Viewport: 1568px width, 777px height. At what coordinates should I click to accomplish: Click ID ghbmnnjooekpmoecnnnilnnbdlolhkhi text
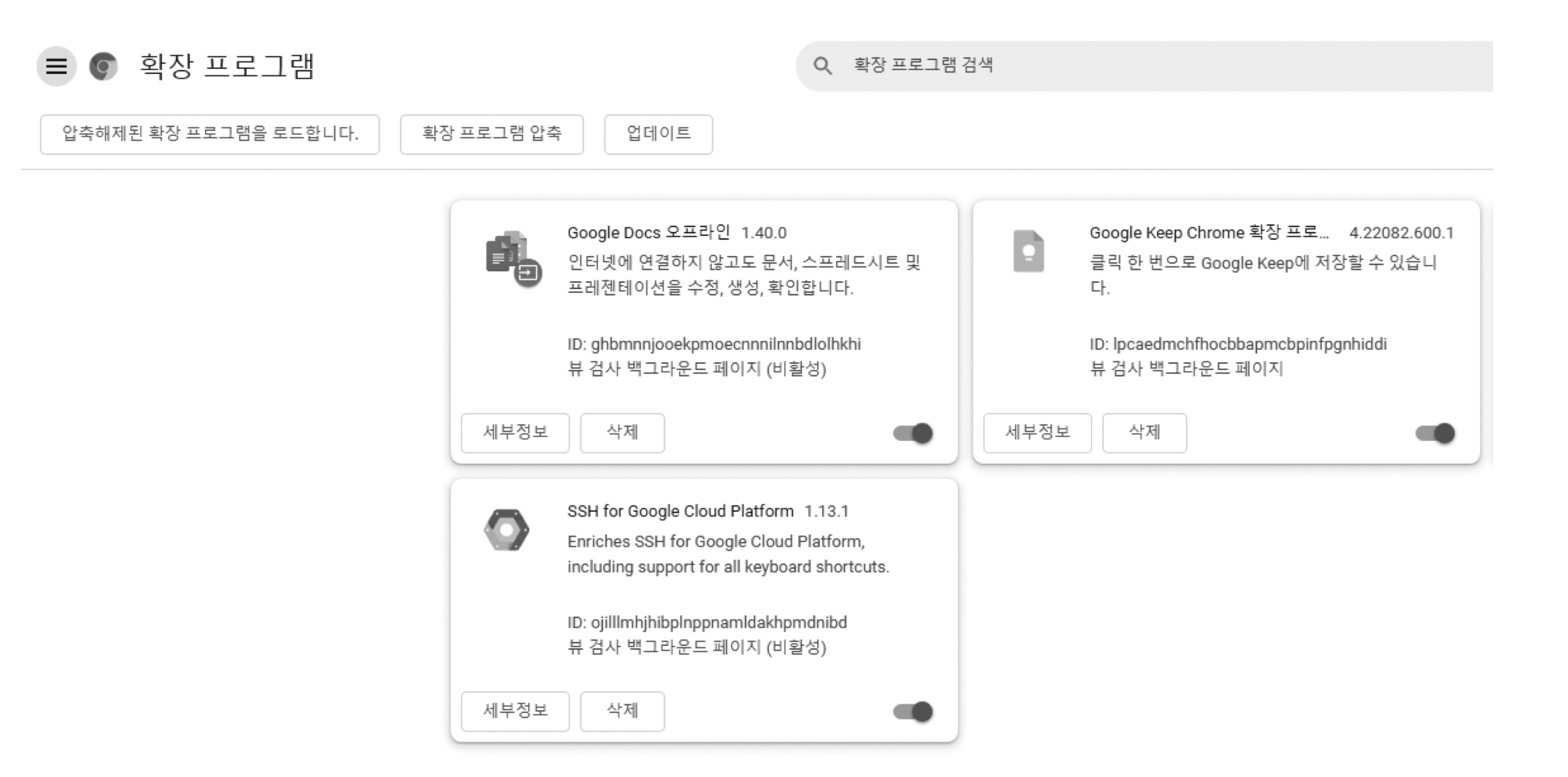(714, 344)
